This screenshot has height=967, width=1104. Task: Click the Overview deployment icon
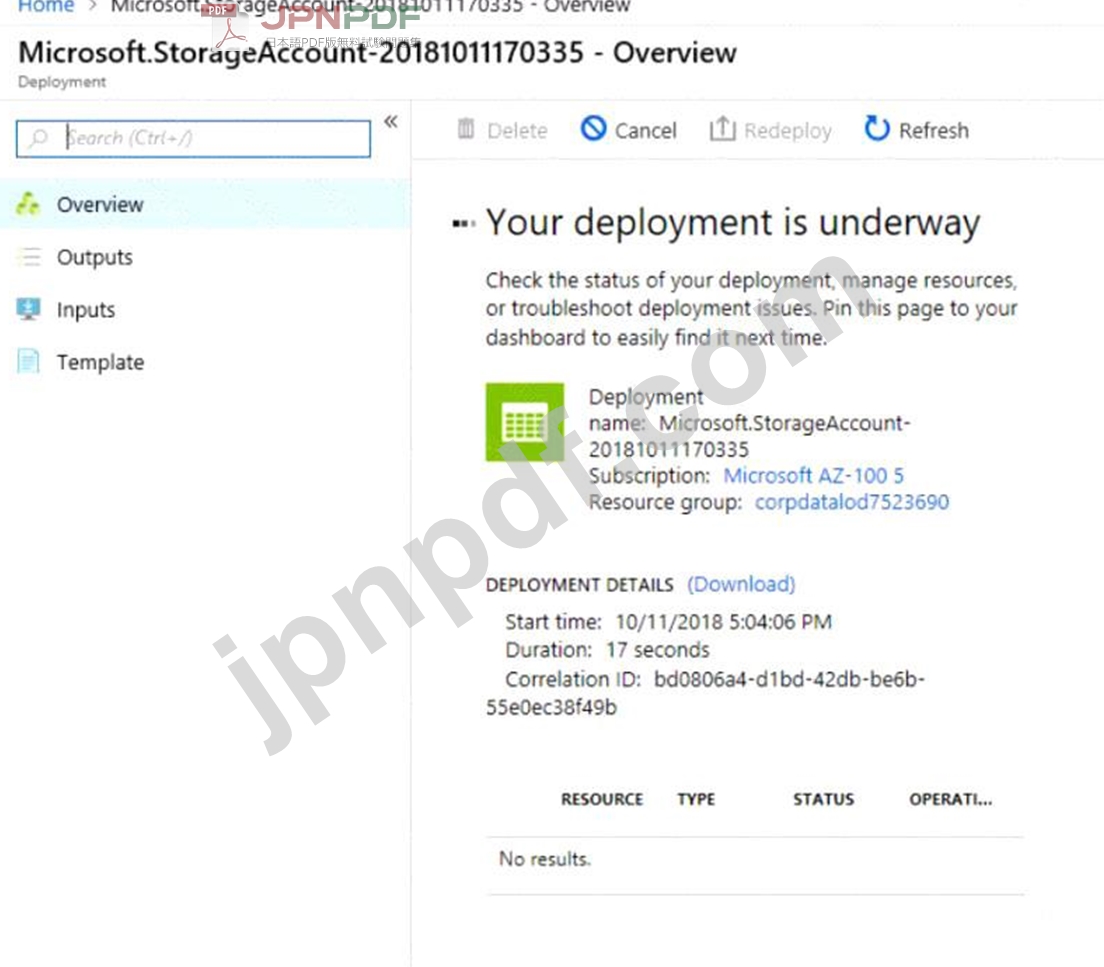[x=28, y=204]
